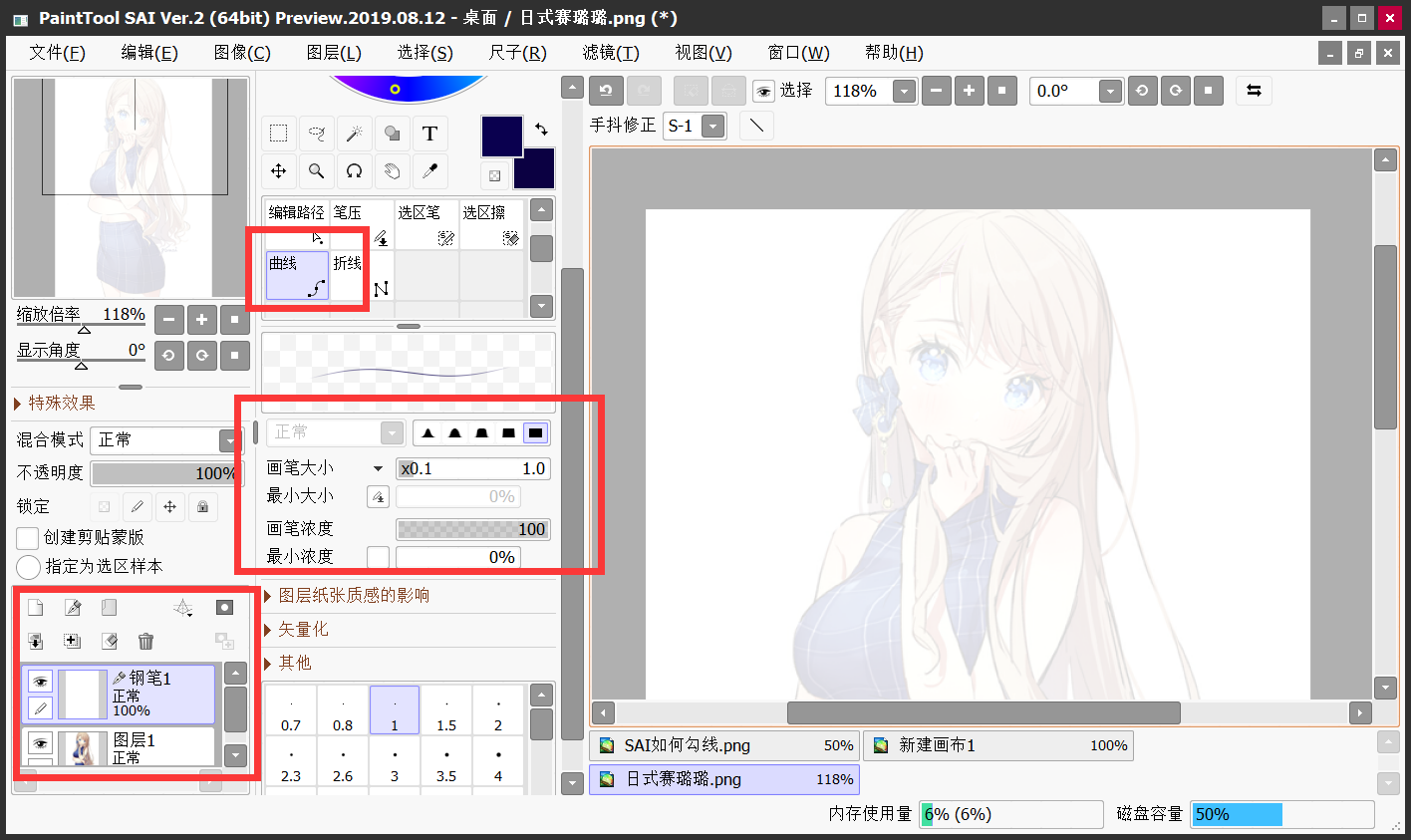The width and height of the screenshot is (1411, 840).
Task: Flip the canvas view horizontally
Action: click(x=1254, y=91)
